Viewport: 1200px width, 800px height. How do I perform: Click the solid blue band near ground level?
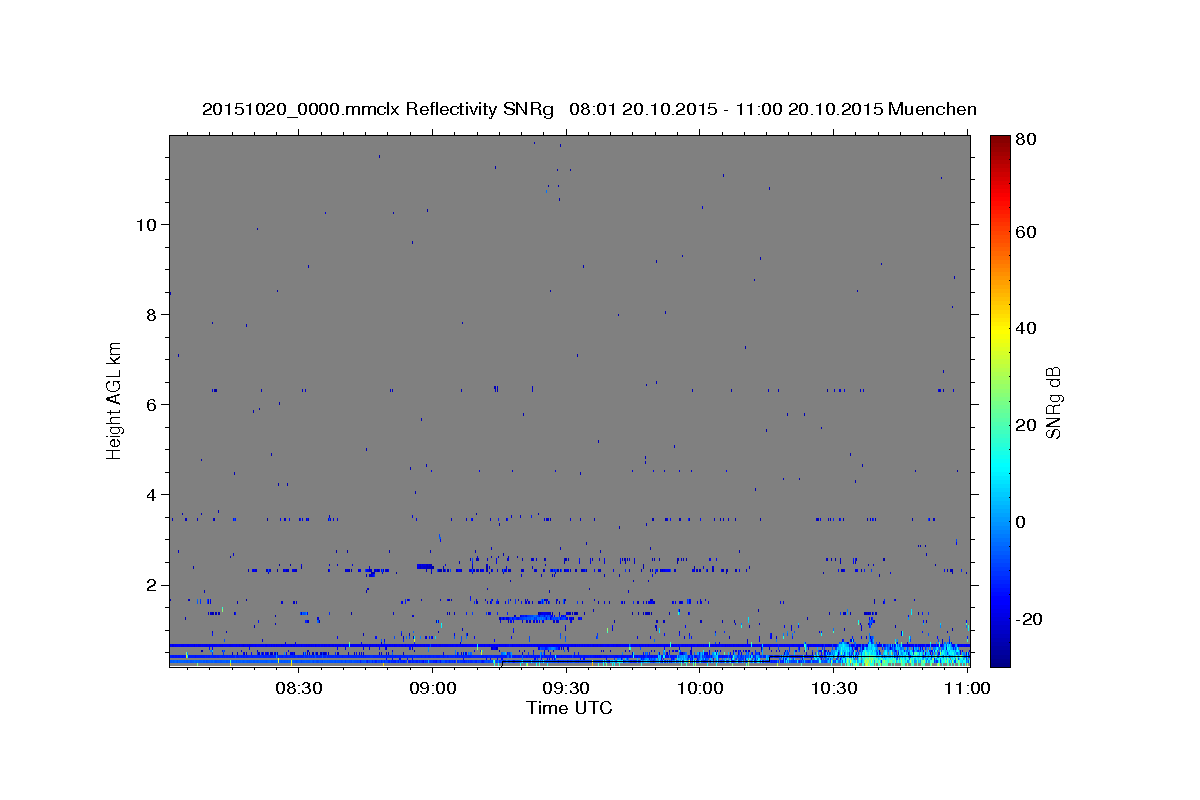(x=570, y=645)
